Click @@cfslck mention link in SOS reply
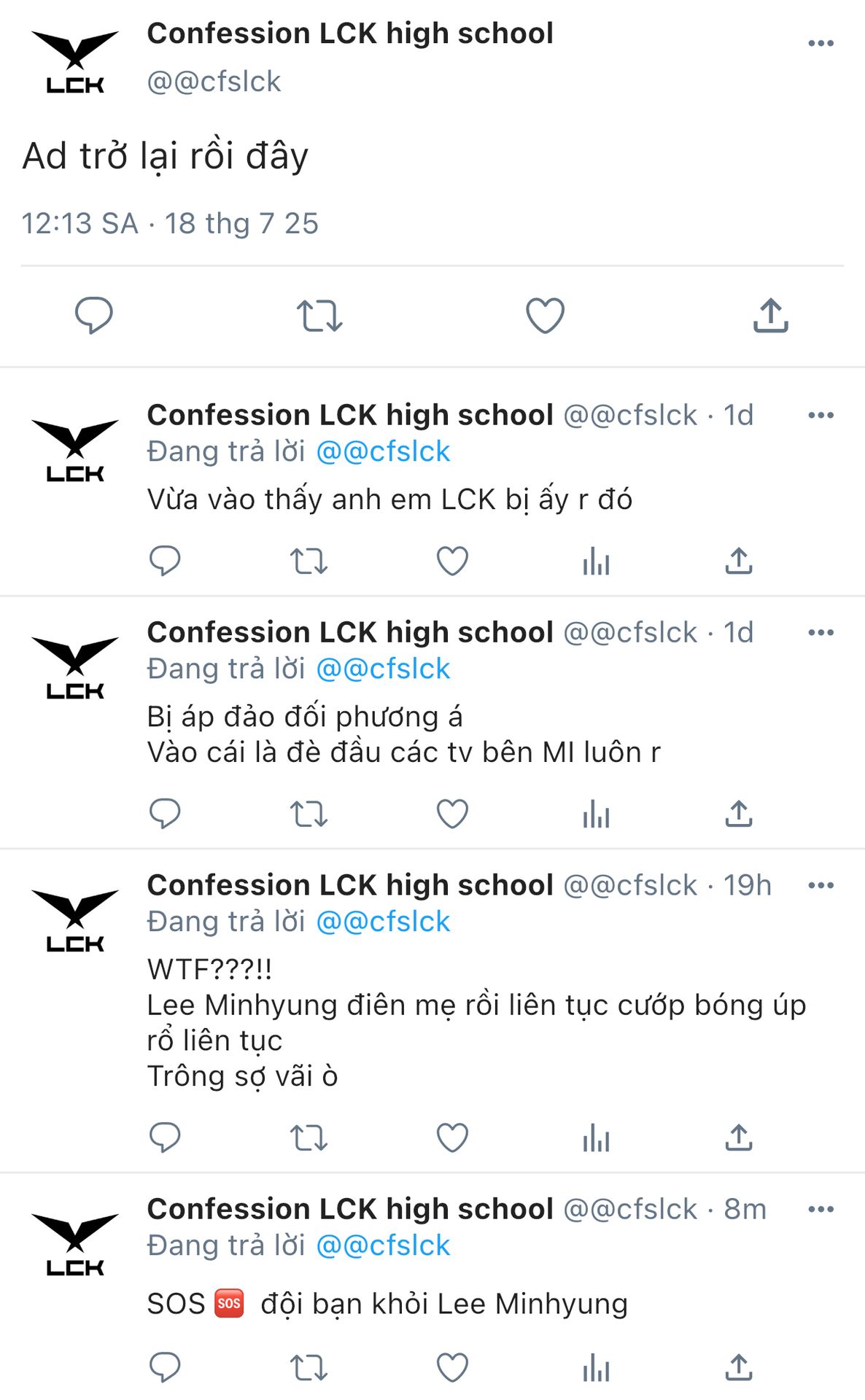This screenshot has width=865, height=1400. 383,1245
